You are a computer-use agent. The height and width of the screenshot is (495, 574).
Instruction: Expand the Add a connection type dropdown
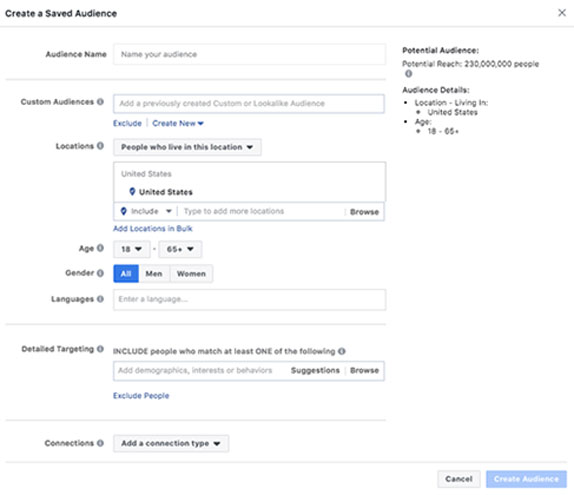coord(171,443)
